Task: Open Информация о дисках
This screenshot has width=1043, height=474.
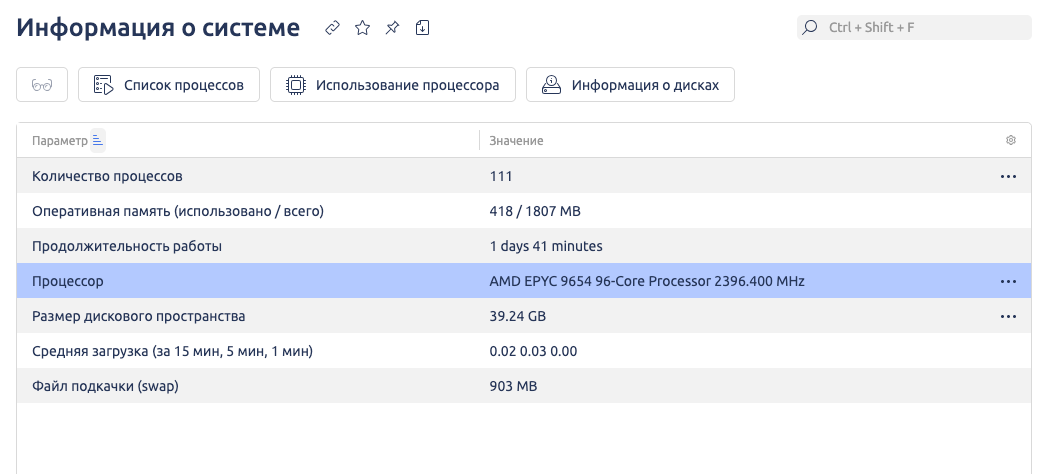Action: (x=630, y=85)
